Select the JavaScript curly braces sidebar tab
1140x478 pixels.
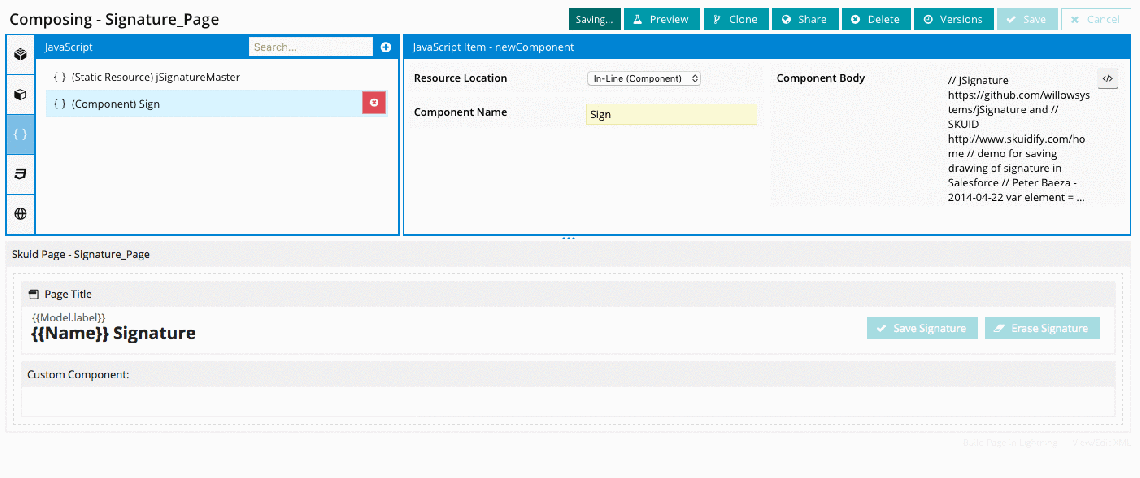20,134
